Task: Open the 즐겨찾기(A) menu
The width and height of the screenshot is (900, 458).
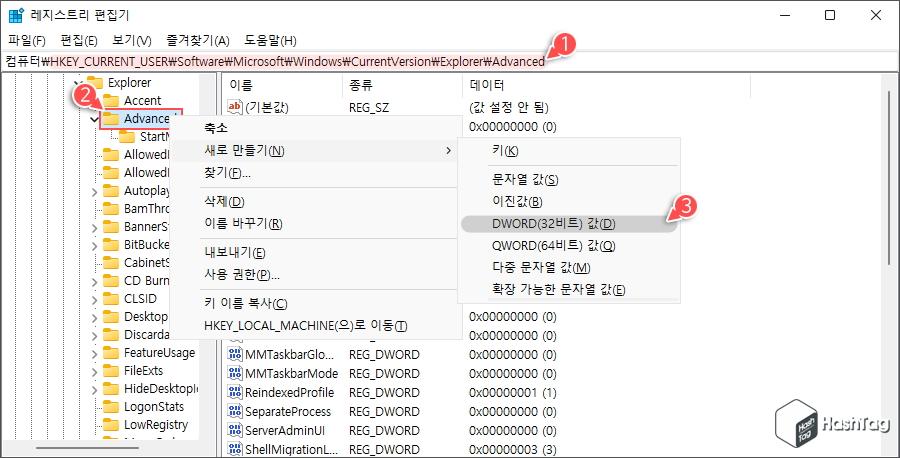Action: click(197, 41)
